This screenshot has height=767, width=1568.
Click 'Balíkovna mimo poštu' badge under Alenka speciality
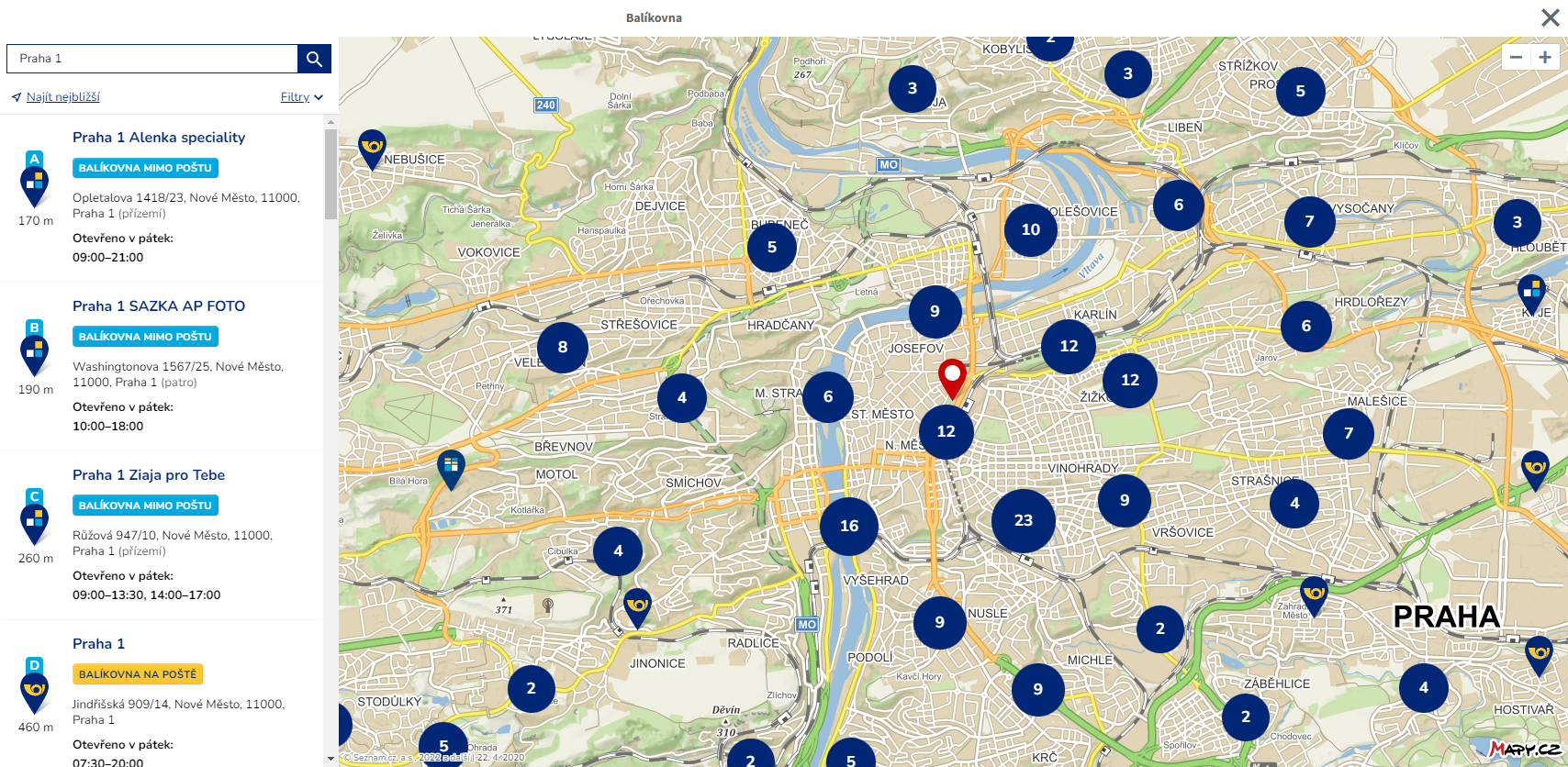pyautogui.click(x=145, y=168)
